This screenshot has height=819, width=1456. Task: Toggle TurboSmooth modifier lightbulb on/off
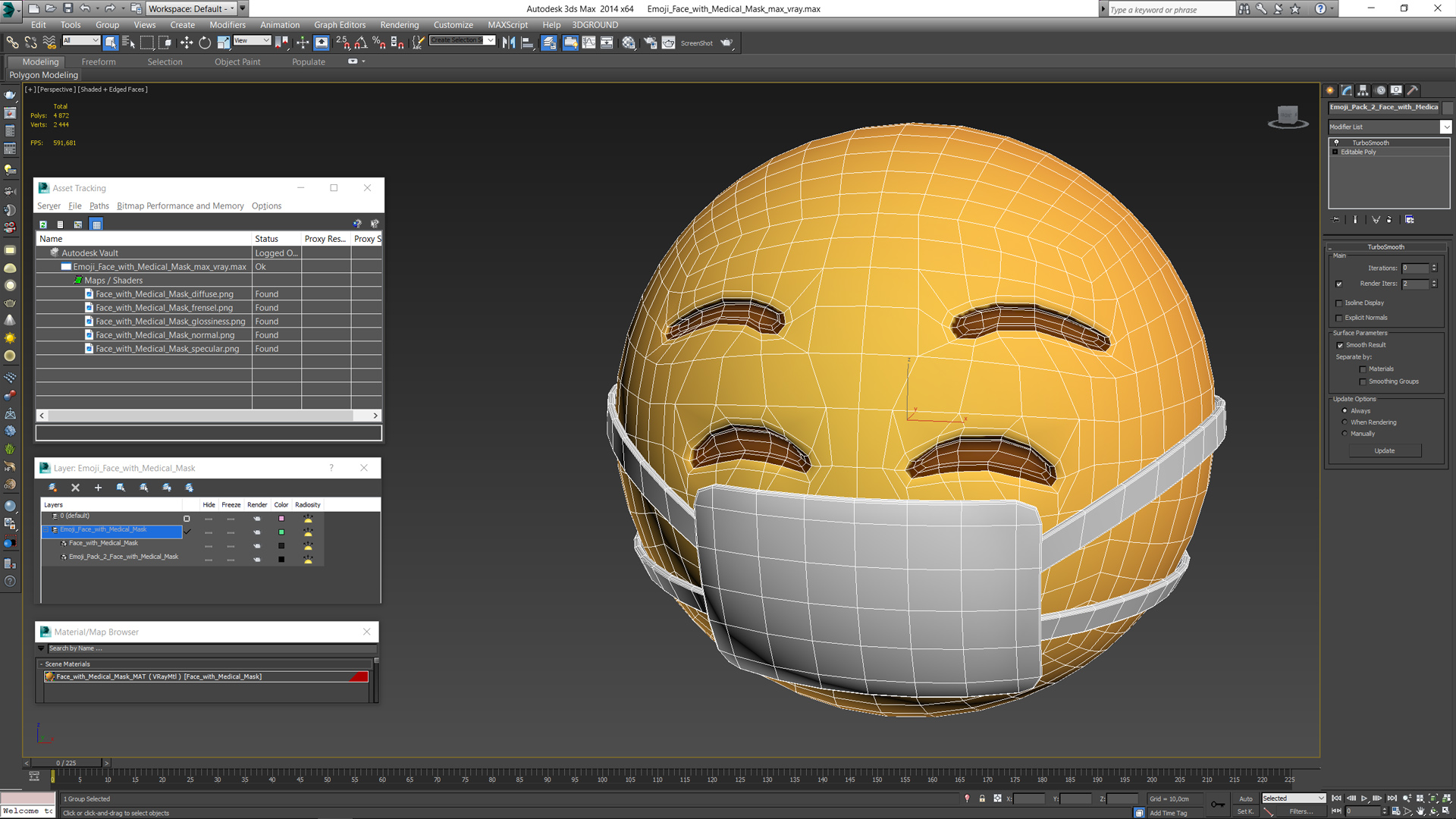coord(1337,143)
